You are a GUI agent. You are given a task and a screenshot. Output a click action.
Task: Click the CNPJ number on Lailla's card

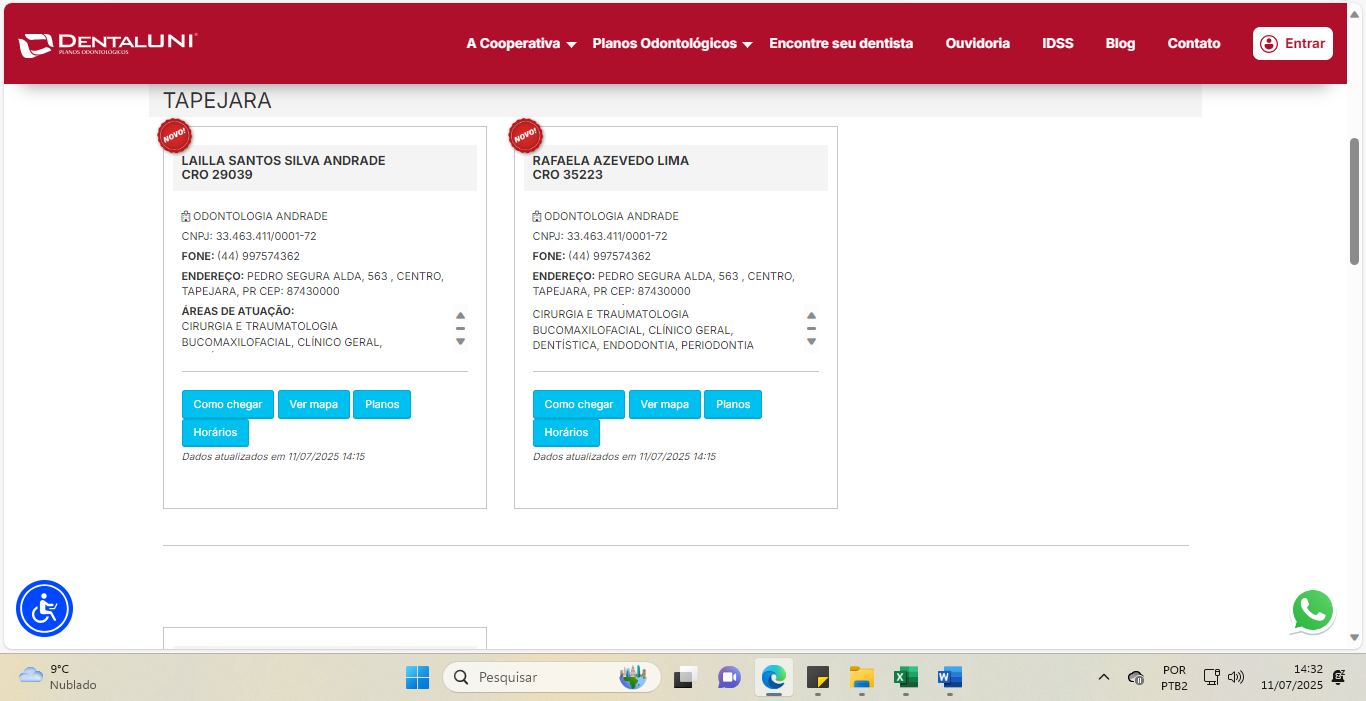coord(266,236)
